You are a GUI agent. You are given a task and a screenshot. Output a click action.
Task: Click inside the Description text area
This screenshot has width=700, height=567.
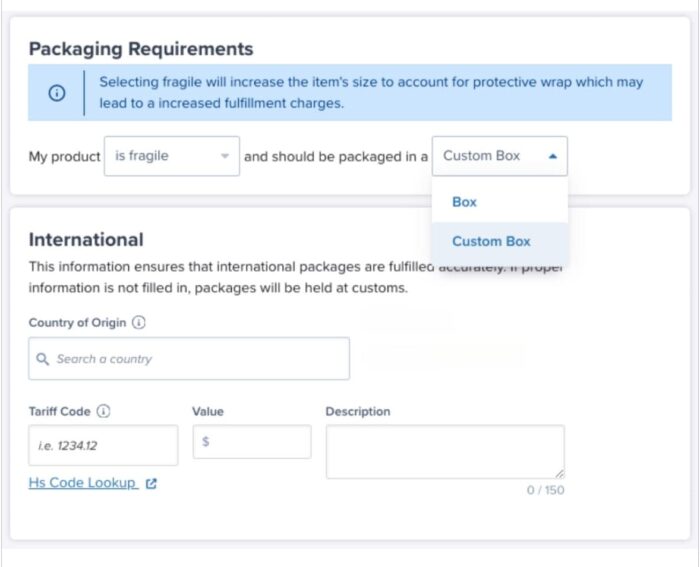pyautogui.click(x=444, y=451)
